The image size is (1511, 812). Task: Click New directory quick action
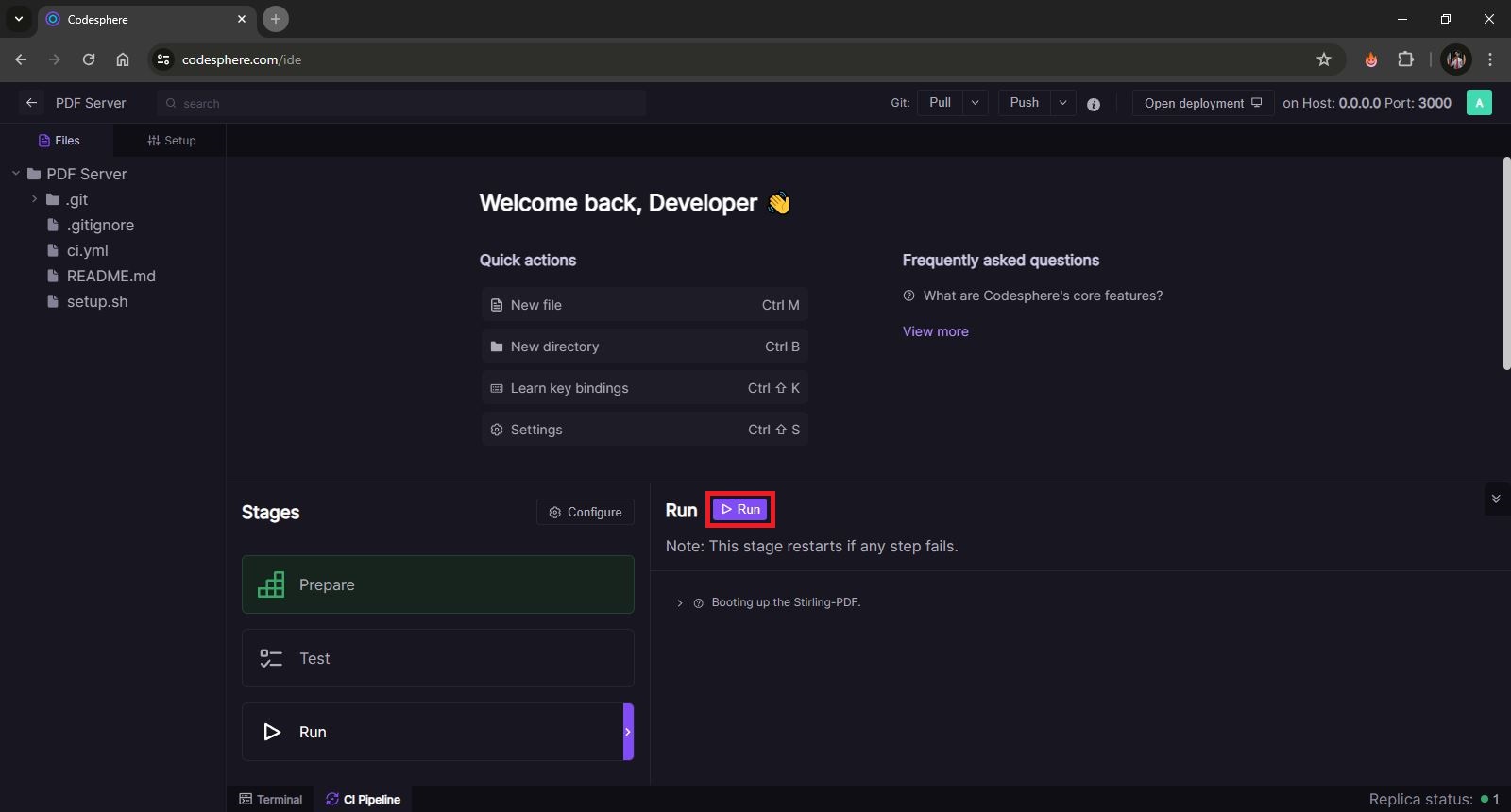[x=645, y=347]
